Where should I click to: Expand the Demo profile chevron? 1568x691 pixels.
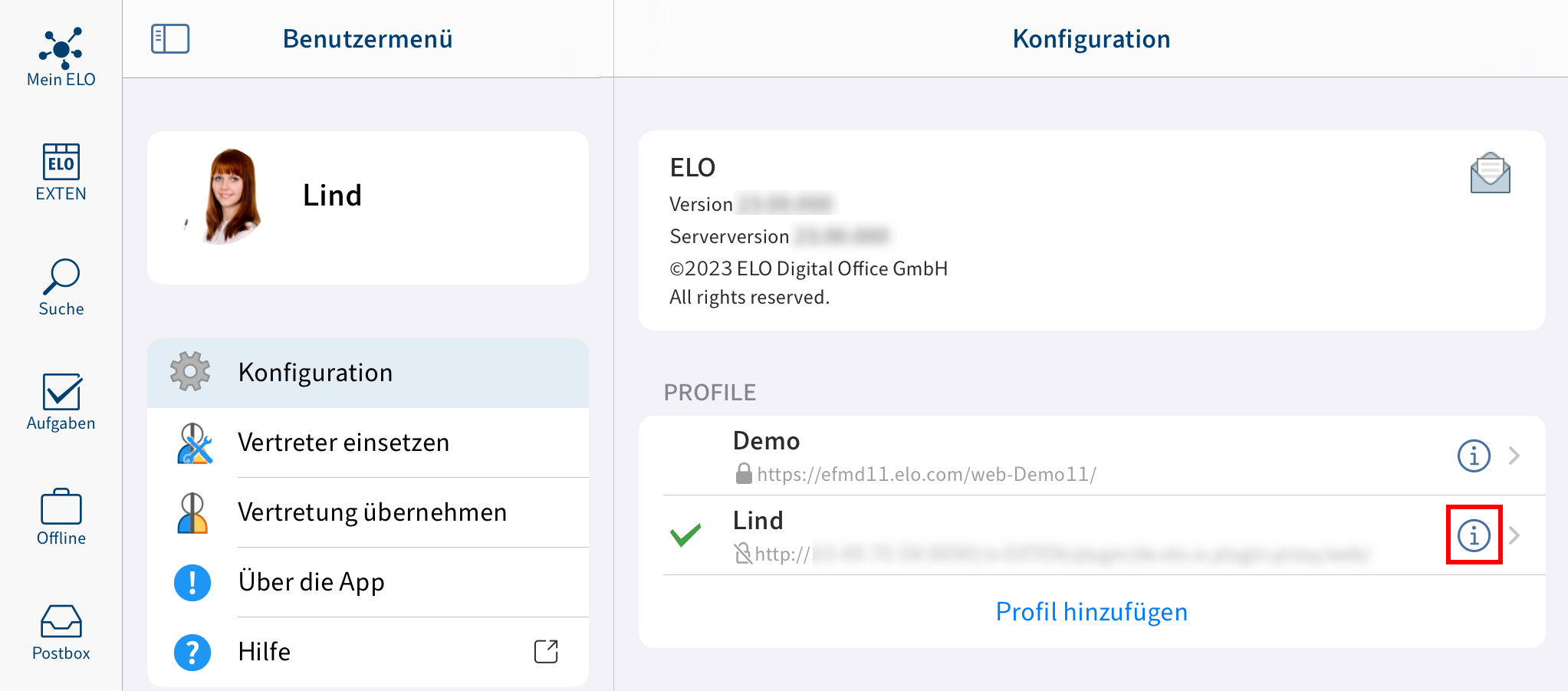[x=1514, y=456]
